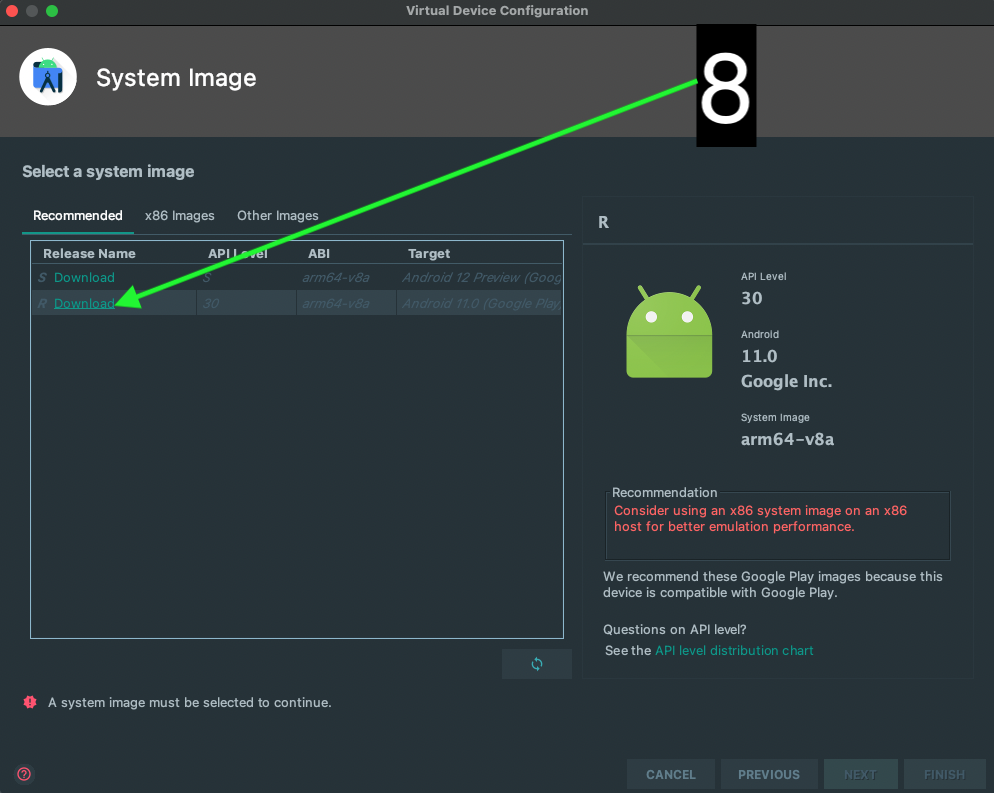Screen dimensions: 994x793
Task: Select the Android 12 Preview row
Action: [480, 278]
